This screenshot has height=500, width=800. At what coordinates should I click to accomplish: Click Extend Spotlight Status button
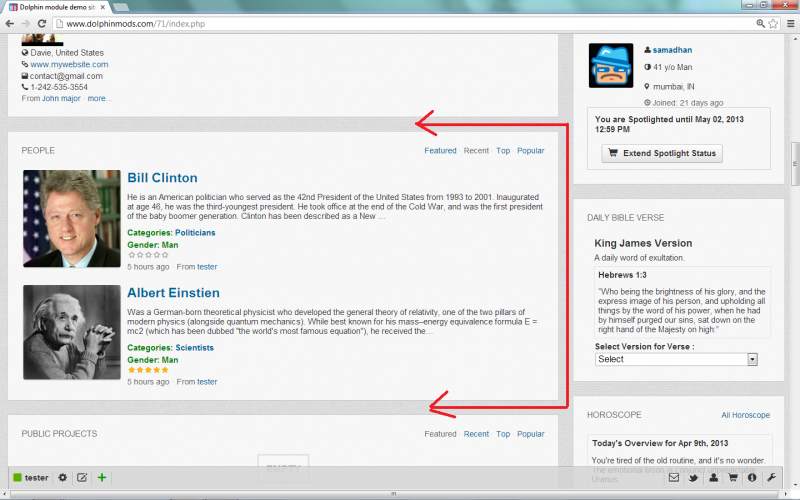[662, 153]
